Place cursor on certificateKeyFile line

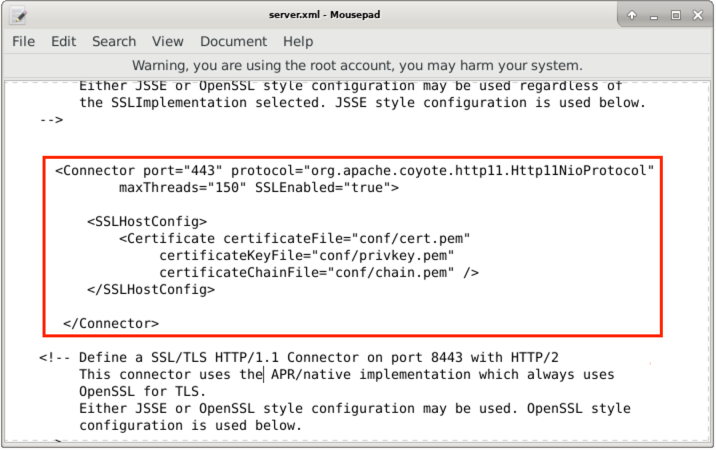pos(306,256)
